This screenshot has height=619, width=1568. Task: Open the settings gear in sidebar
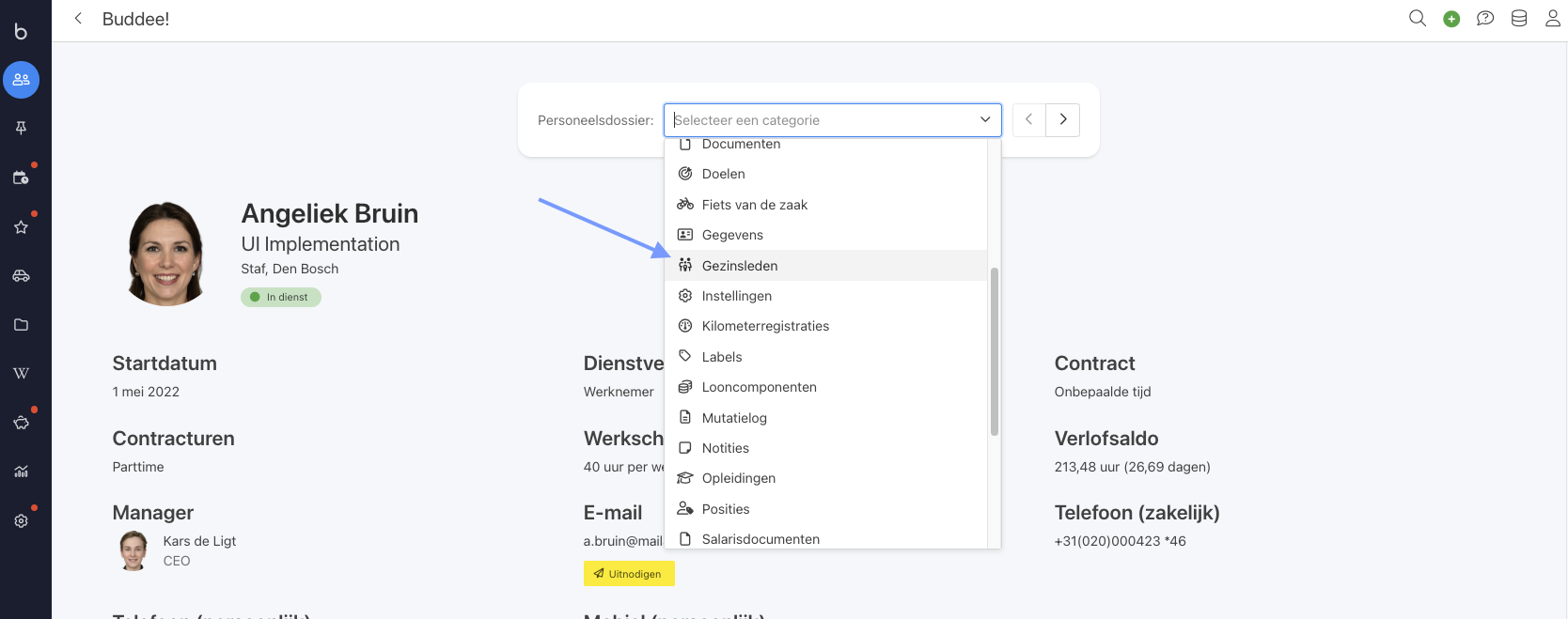coord(21,520)
